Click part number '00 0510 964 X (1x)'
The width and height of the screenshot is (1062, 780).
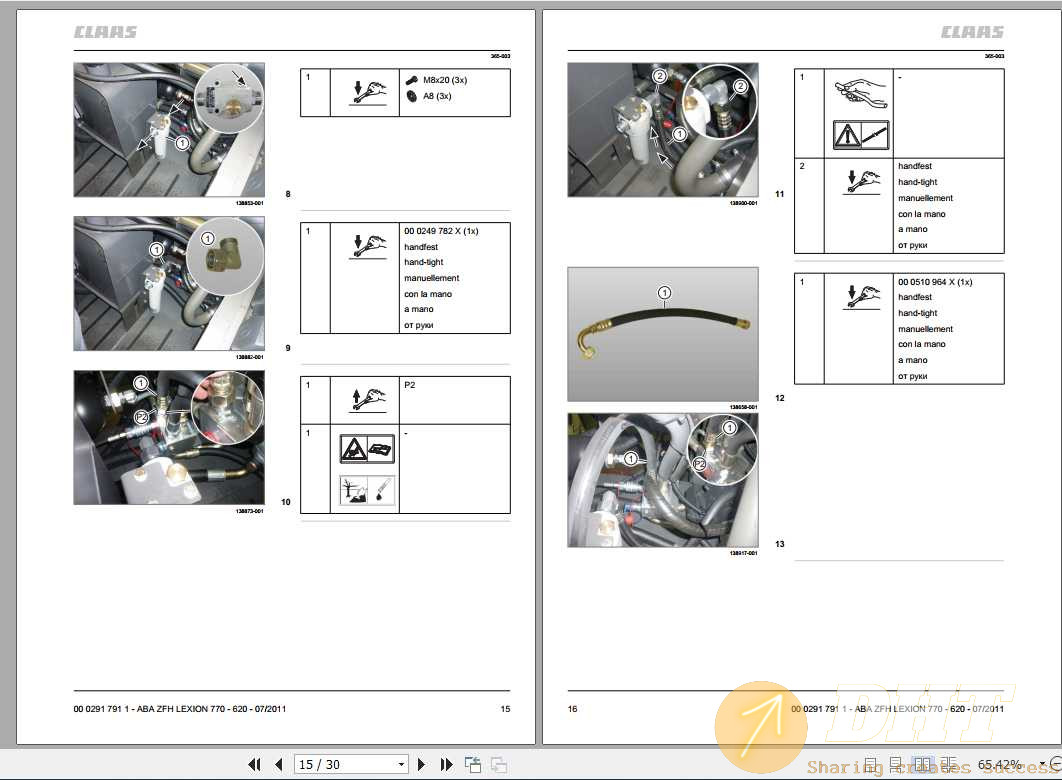pyautogui.click(x=935, y=282)
